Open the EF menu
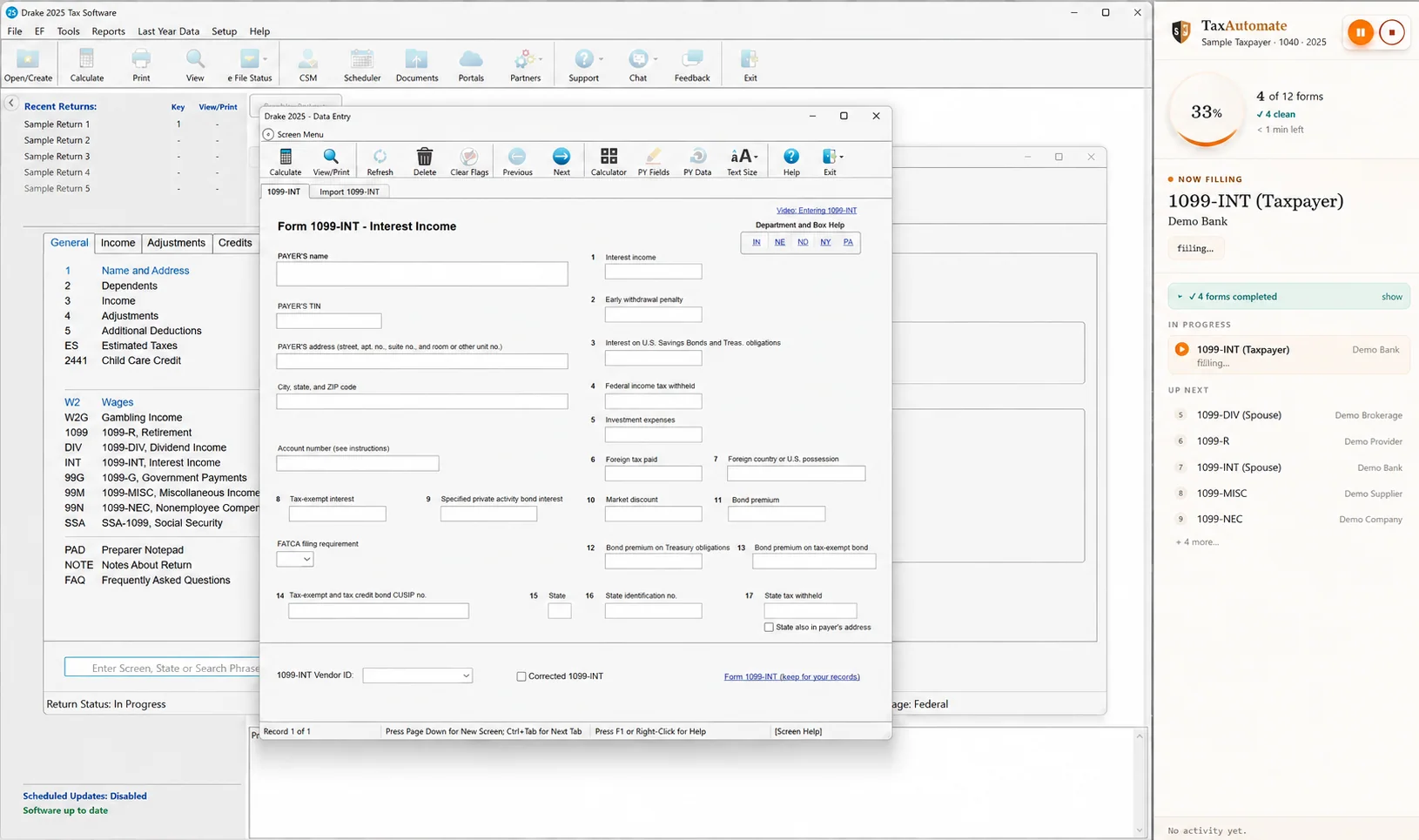The height and width of the screenshot is (840, 1419). pos(39,31)
